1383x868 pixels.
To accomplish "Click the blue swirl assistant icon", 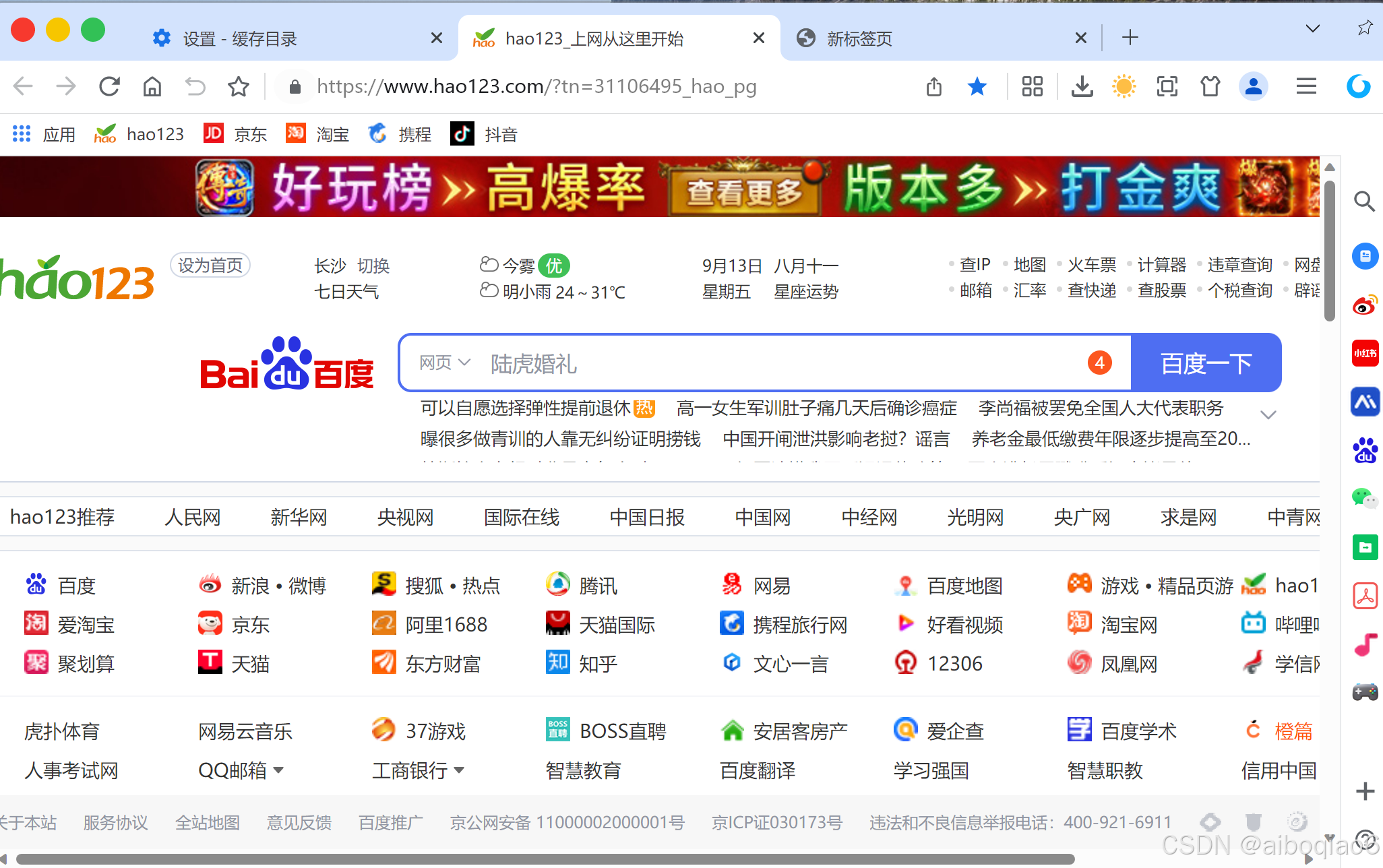I will 1358,86.
